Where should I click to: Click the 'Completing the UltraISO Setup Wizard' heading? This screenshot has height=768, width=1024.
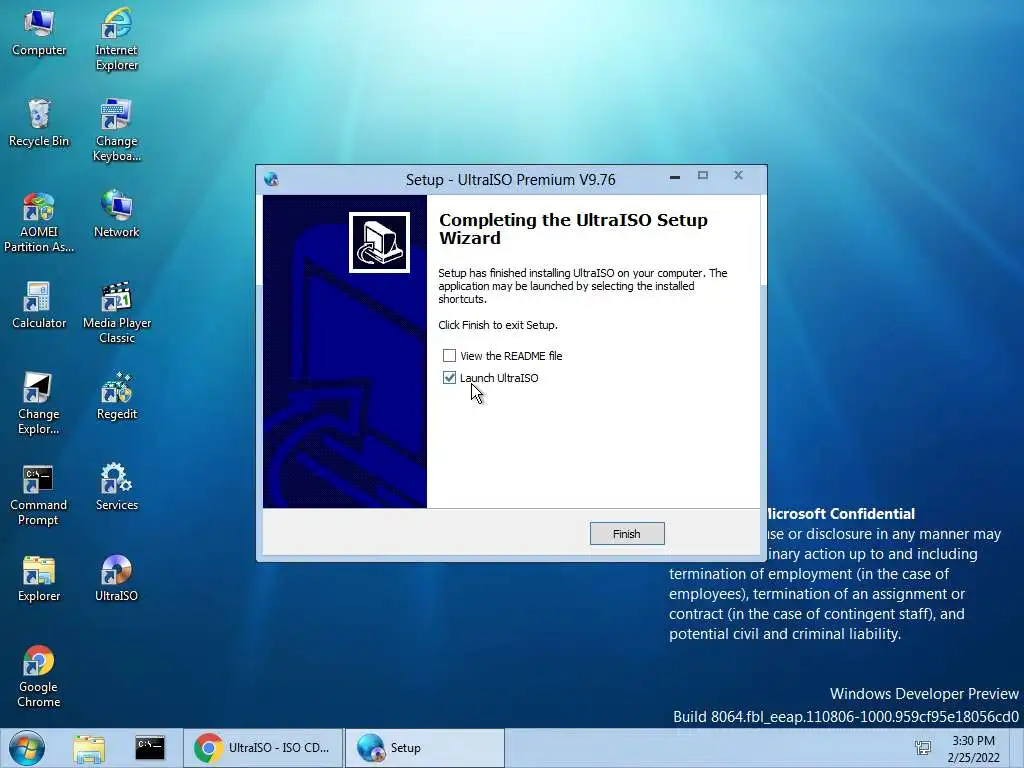tap(573, 229)
